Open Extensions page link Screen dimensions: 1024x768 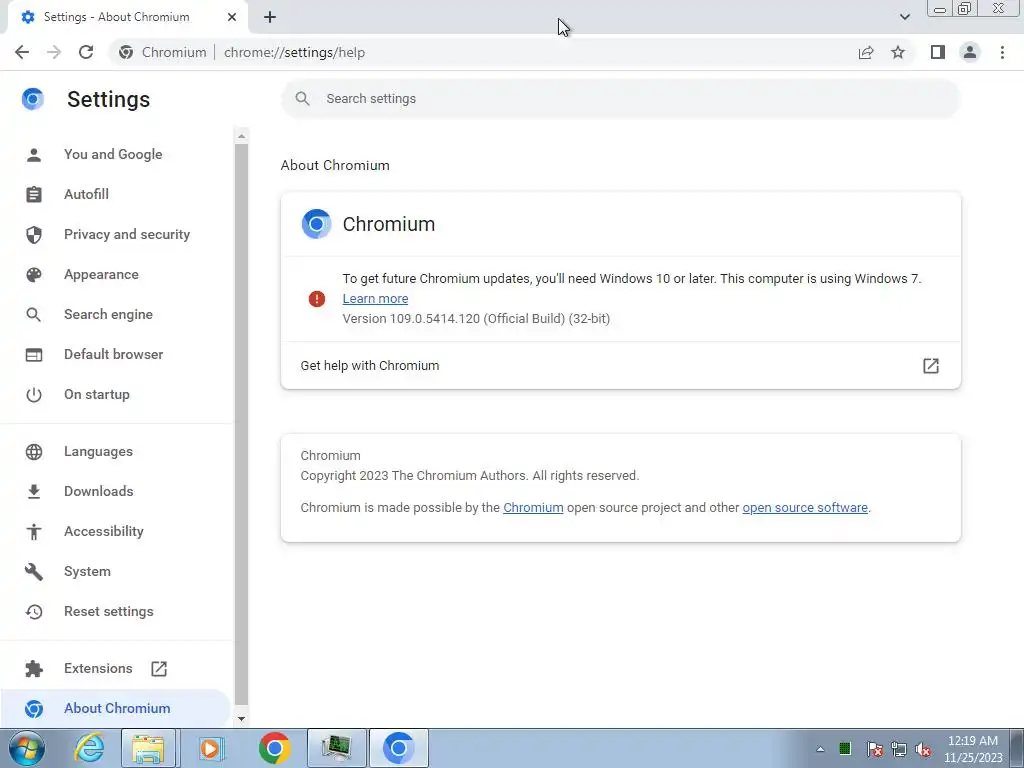tap(98, 668)
